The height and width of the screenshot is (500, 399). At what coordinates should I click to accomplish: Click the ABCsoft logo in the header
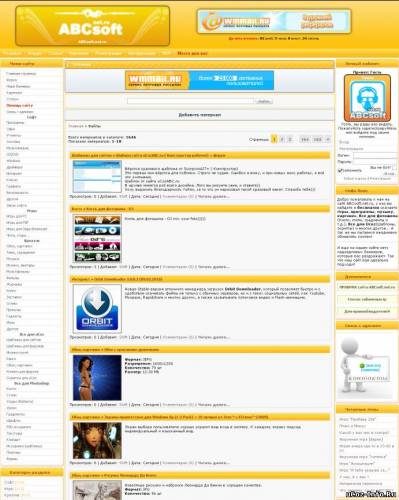coord(92,26)
